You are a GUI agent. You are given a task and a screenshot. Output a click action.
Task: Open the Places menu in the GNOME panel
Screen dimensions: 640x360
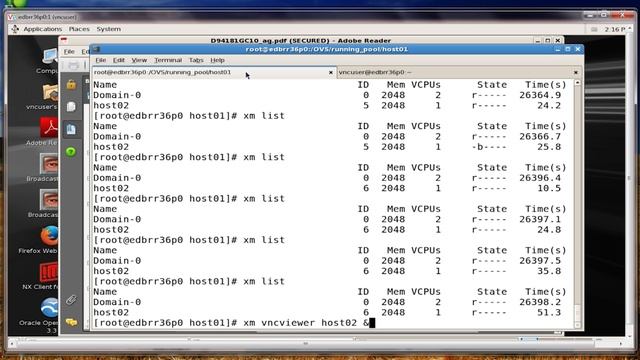[79, 29]
